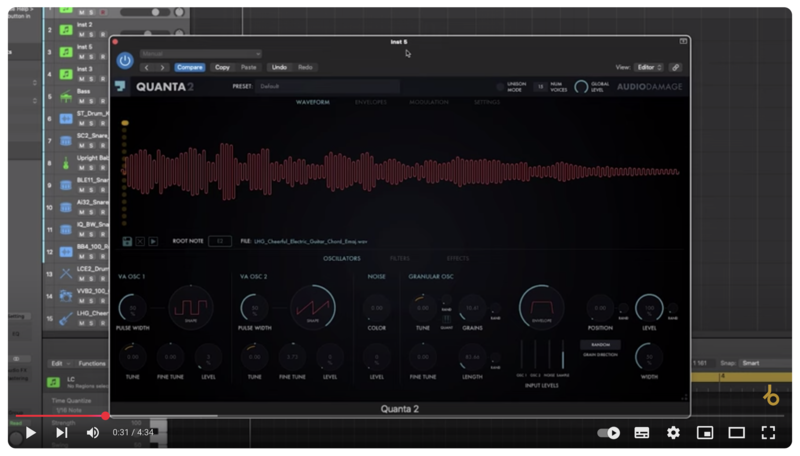Open the View Editor dropdown
800x456 pixels.
(648, 67)
